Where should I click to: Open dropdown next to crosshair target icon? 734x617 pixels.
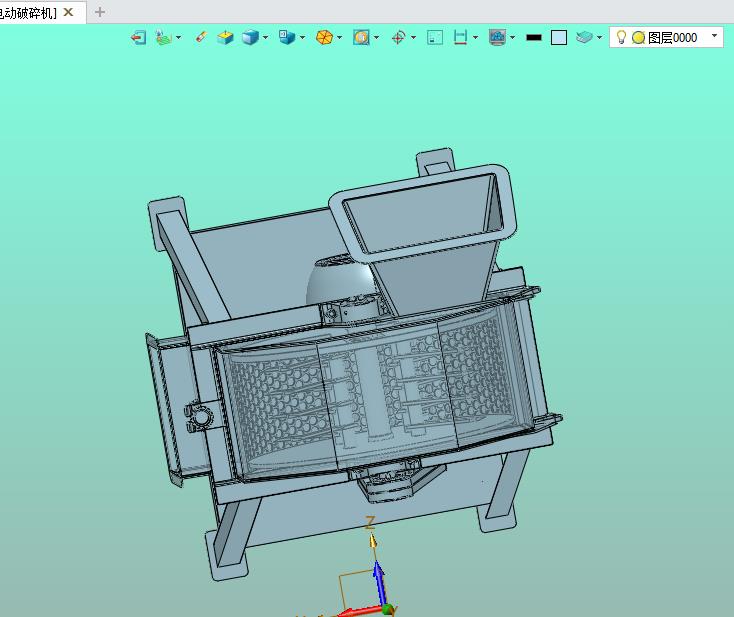(x=413, y=37)
